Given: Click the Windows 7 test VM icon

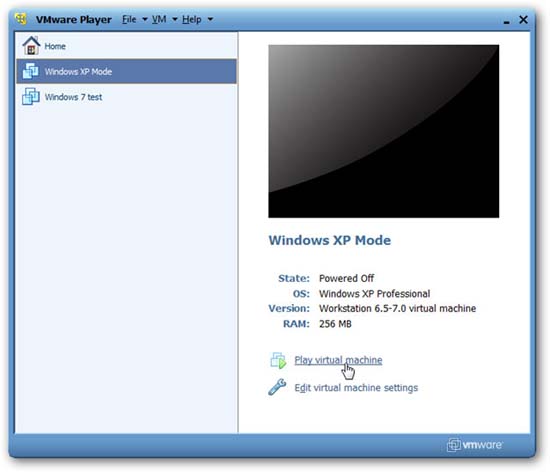Looking at the screenshot, I should click(x=31, y=96).
